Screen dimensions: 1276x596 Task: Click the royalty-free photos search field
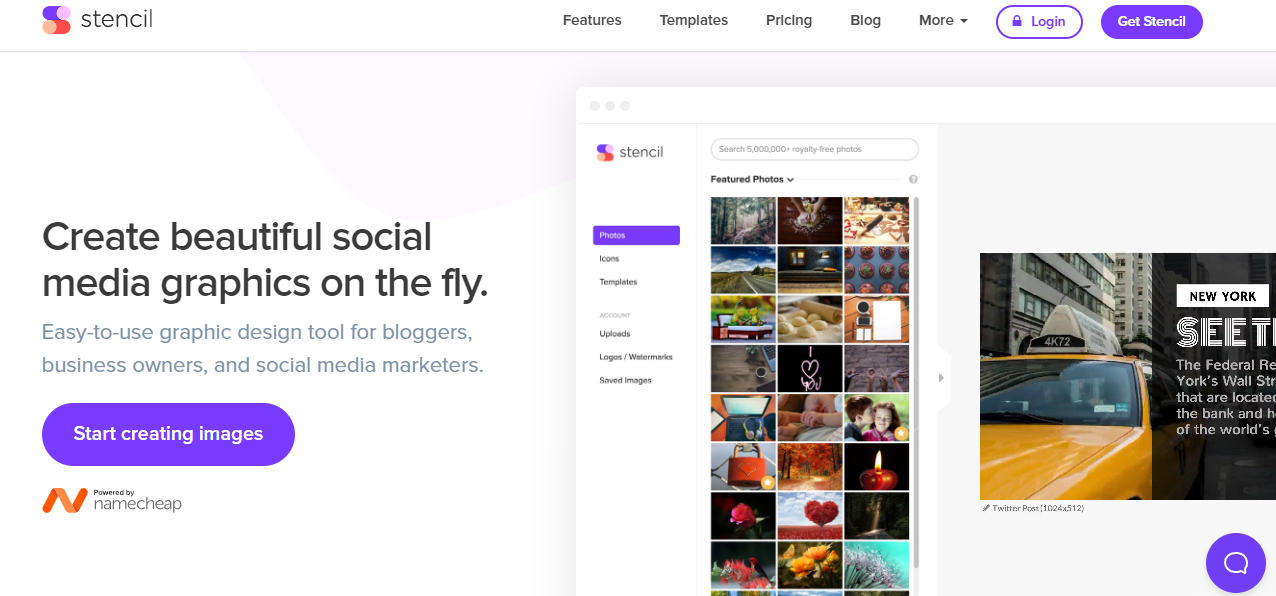(x=814, y=149)
